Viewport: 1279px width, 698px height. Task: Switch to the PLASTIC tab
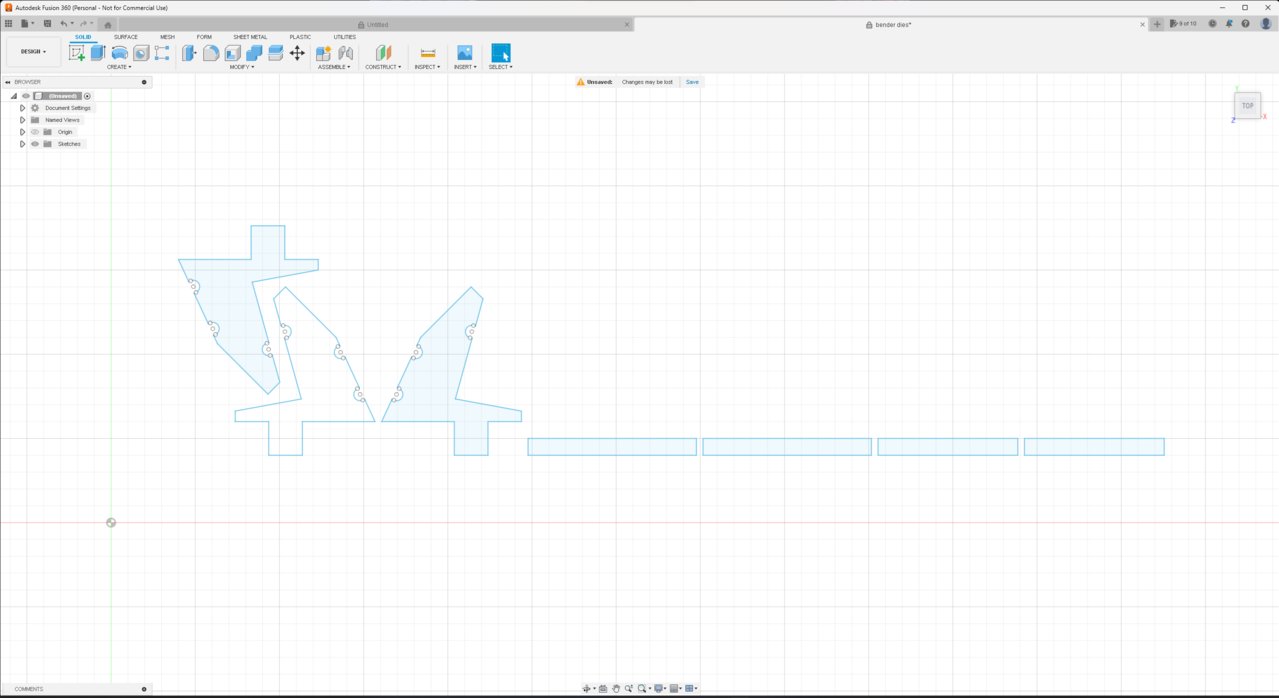tap(300, 37)
